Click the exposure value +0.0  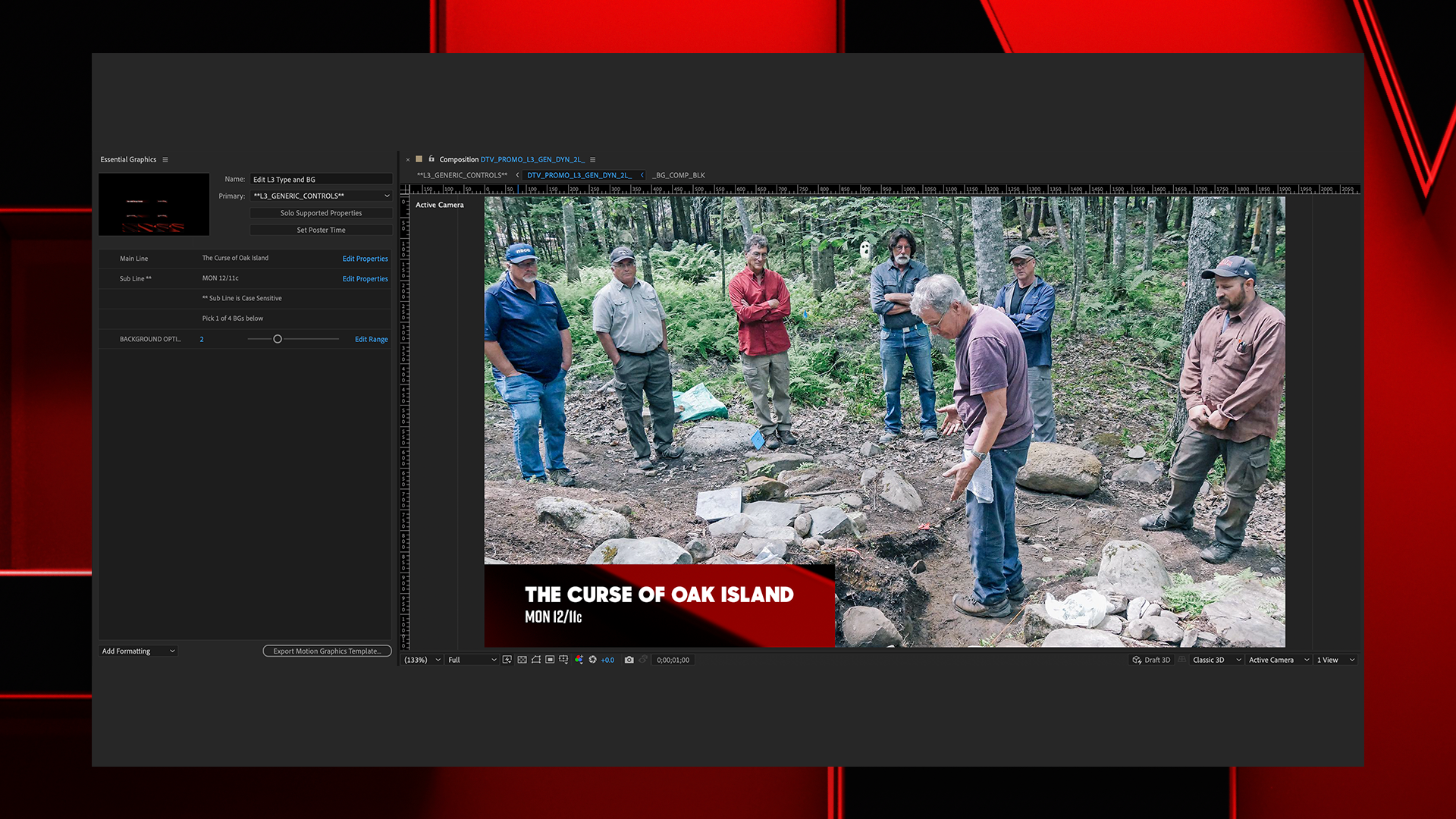coord(607,660)
